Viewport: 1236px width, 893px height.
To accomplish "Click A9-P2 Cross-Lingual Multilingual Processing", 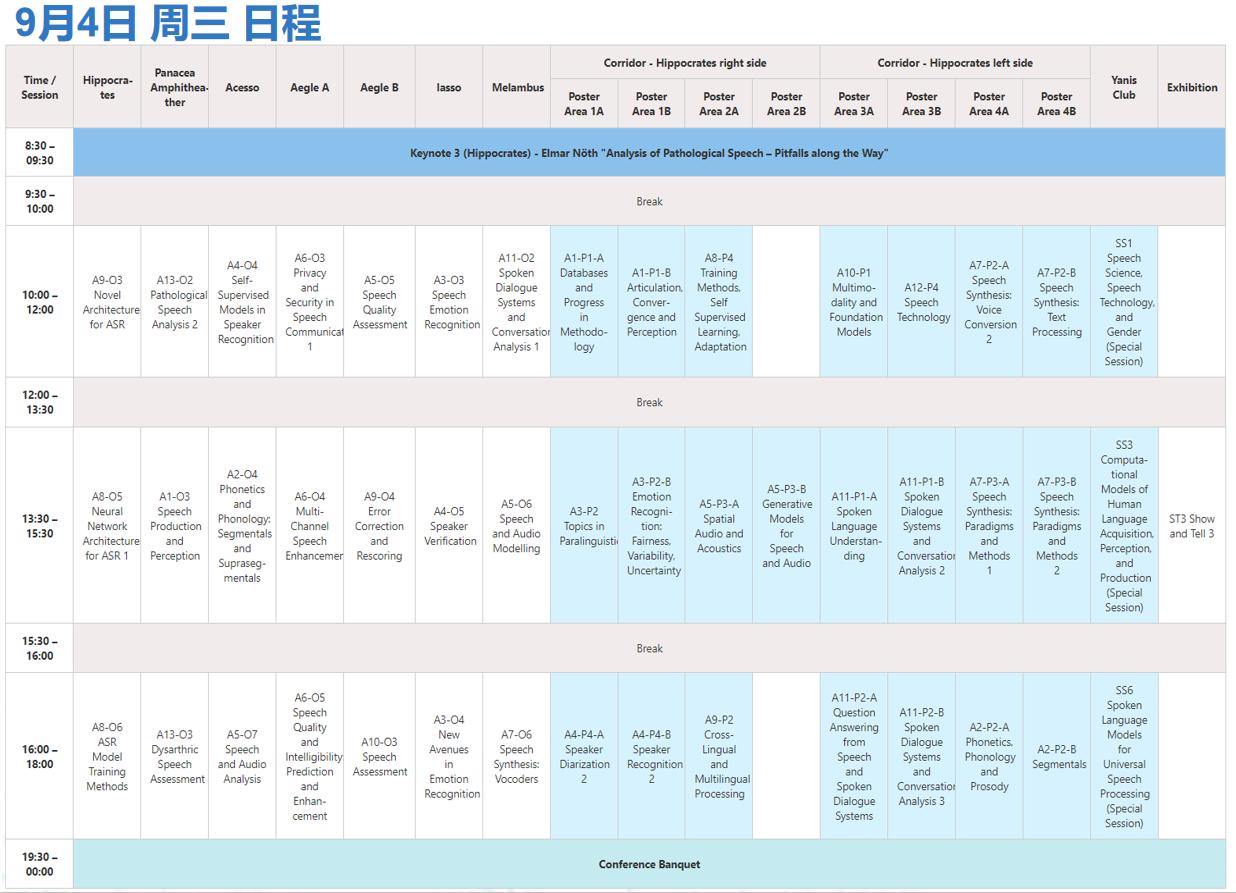I will pyautogui.click(x=719, y=757).
